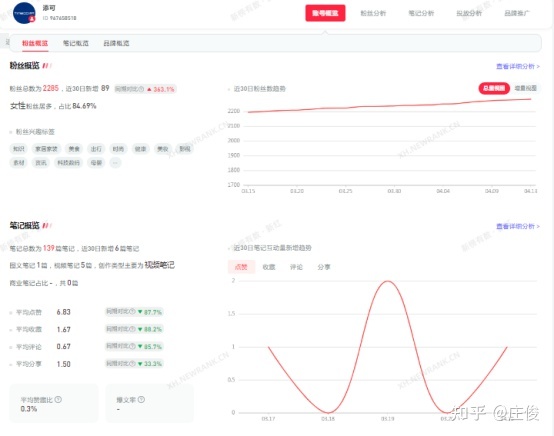Select the 品牌概览 sub-tab

116,43
